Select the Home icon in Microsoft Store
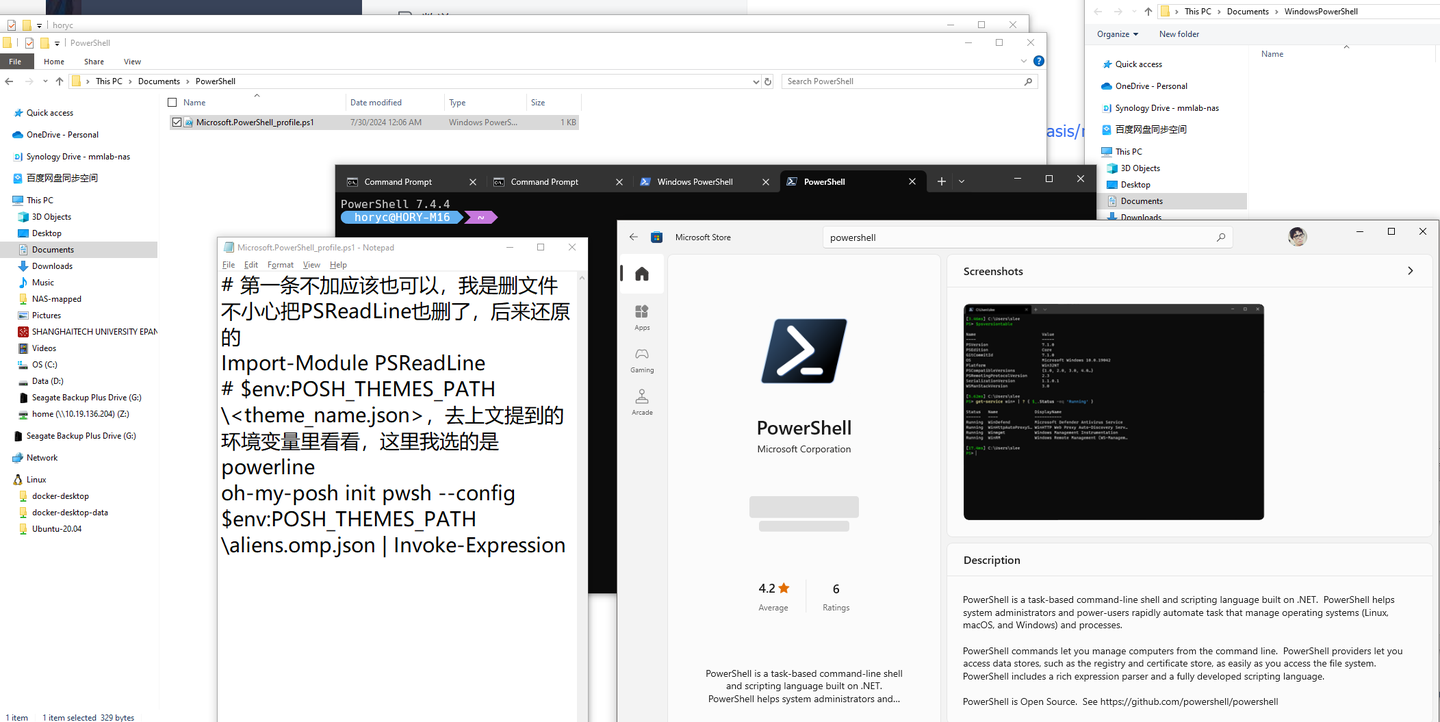 pyautogui.click(x=641, y=273)
